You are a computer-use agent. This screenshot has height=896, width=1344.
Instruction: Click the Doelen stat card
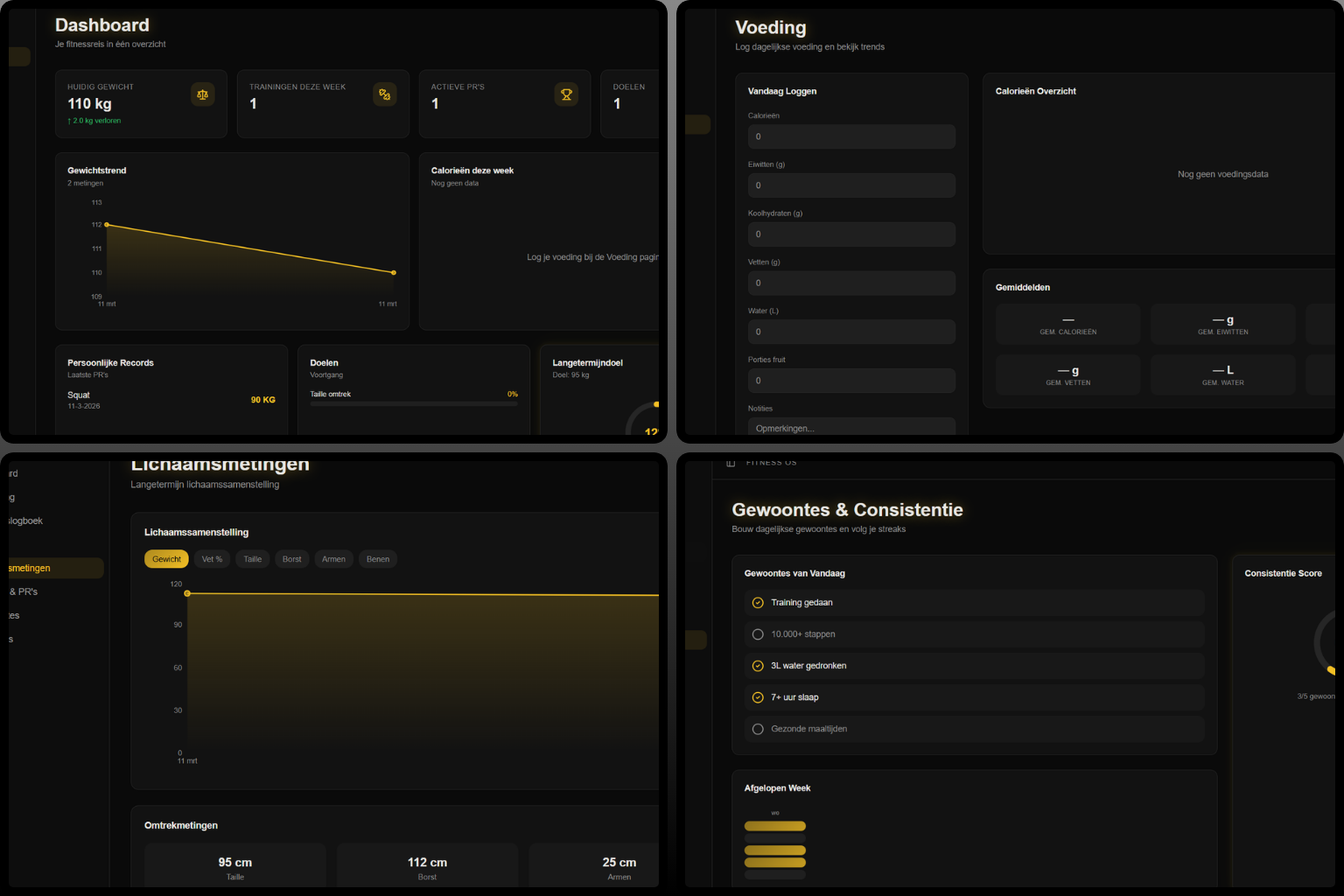(x=630, y=104)
